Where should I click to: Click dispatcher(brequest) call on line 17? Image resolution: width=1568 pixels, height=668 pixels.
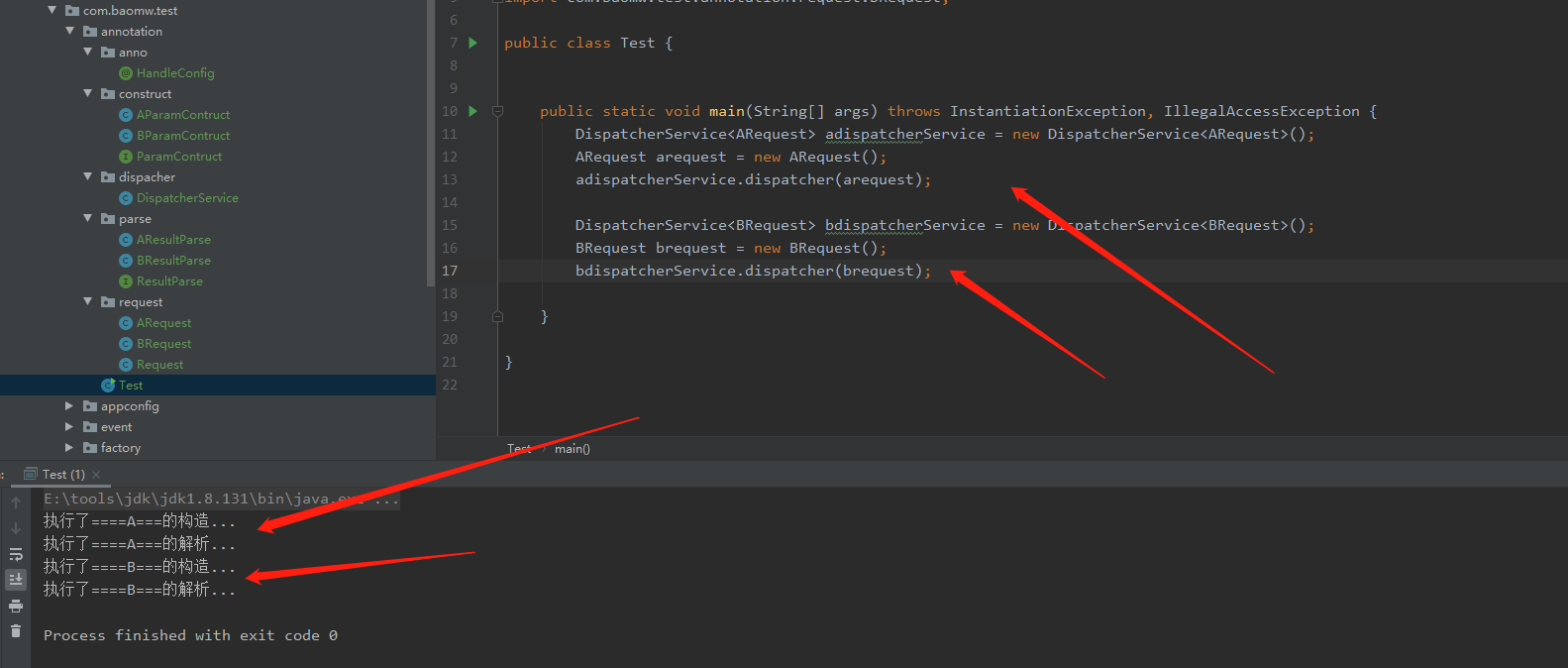pos(834,271)
